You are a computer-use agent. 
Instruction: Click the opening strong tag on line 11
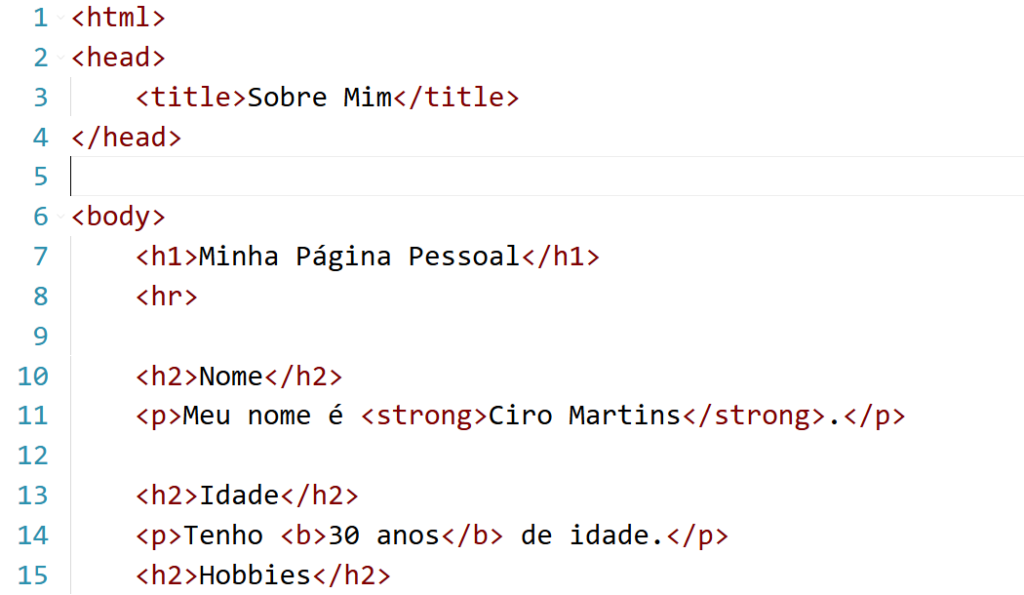(x=423, y=416)
